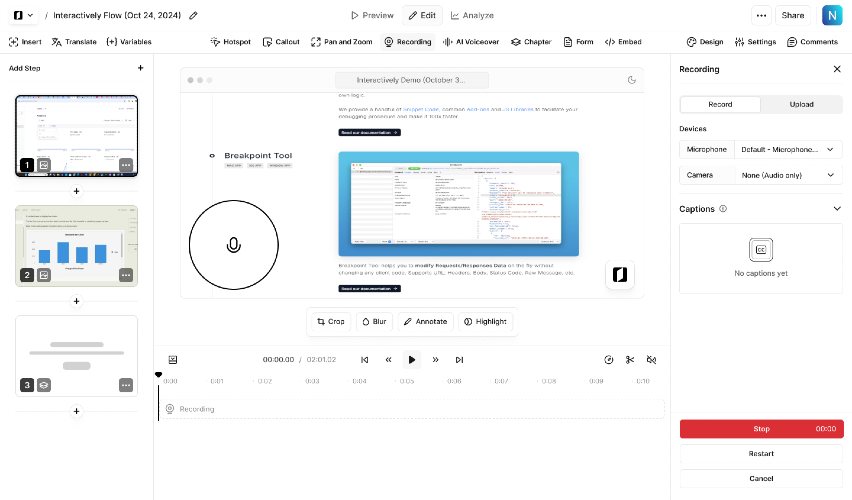This screenshot has width=852, height=500.
Task: Open Settings panel
Action: click(x=755, y=42)
